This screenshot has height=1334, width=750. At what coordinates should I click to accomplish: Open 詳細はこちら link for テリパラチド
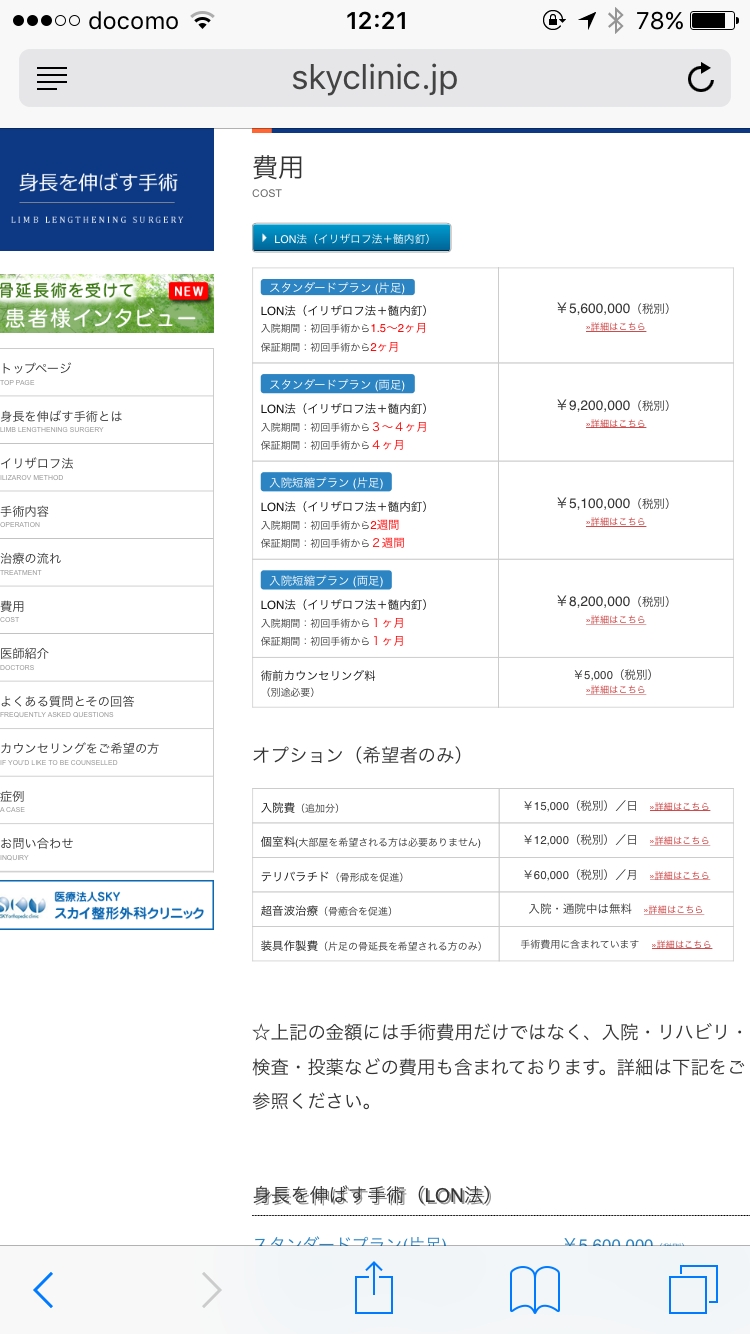(x=679, y=875)
